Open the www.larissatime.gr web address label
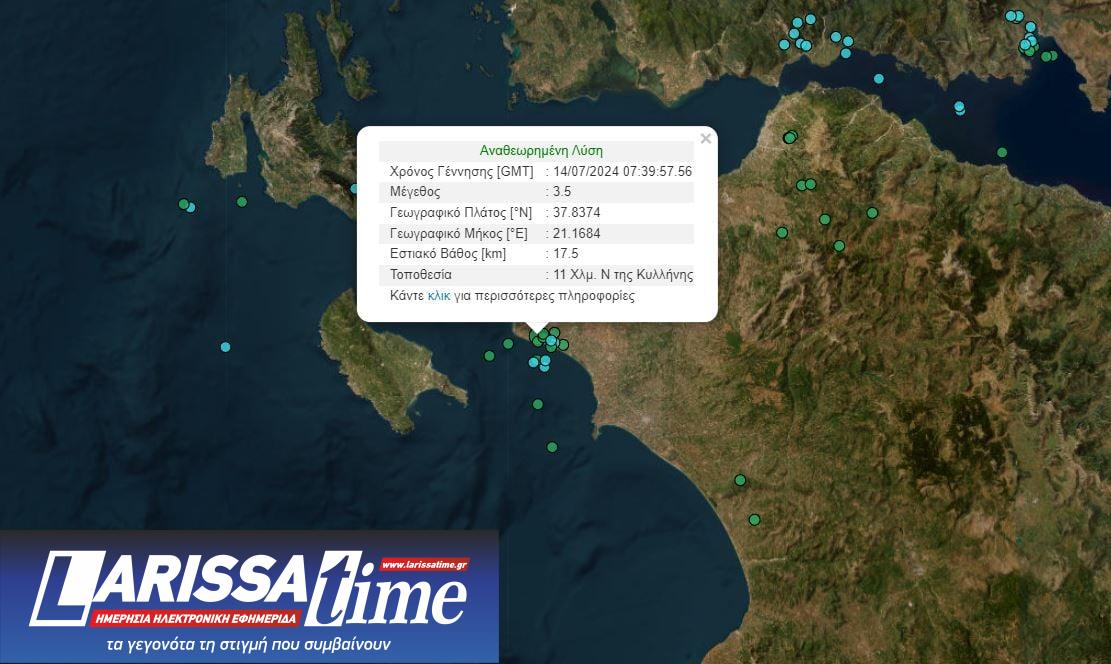This screenshot has width=1111, height=664. click(424, 565)
